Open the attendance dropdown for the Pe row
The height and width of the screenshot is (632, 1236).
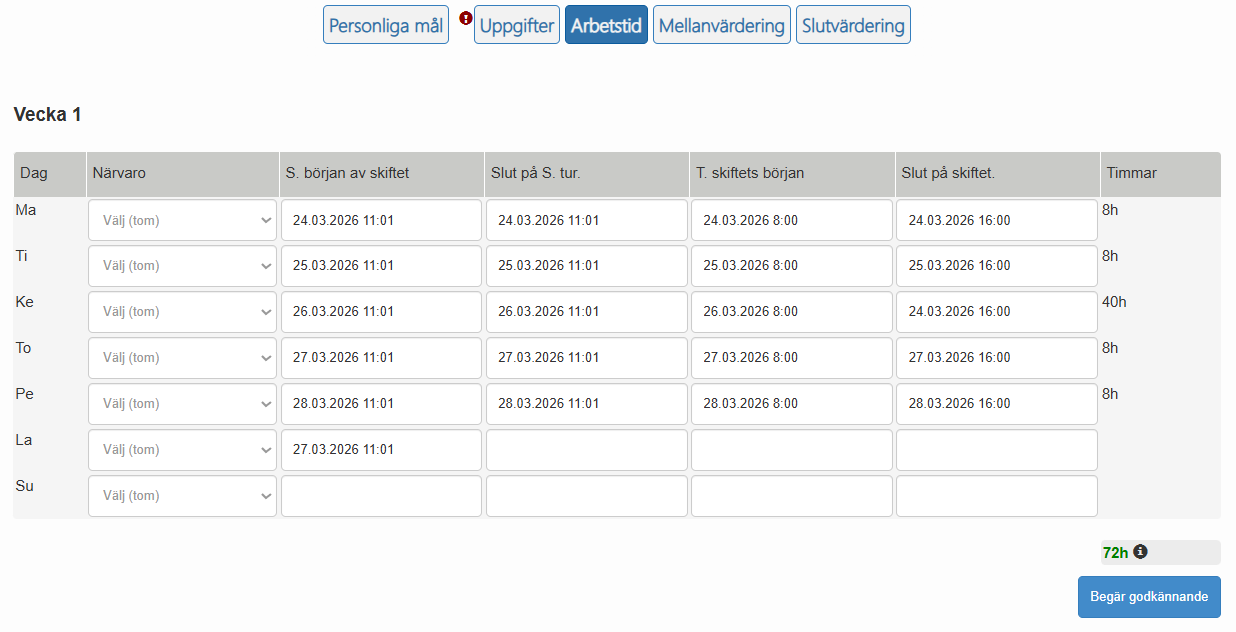pyautogui.click(x=181, y=403)
